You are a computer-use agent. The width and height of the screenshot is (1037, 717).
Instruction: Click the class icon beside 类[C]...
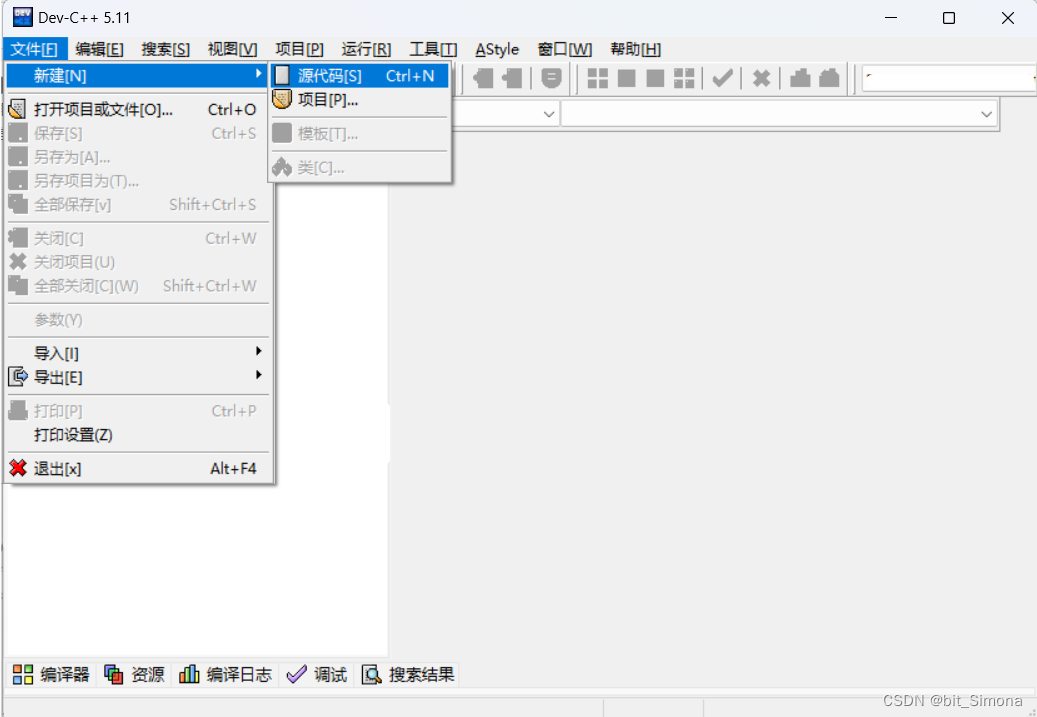[282, 167]
